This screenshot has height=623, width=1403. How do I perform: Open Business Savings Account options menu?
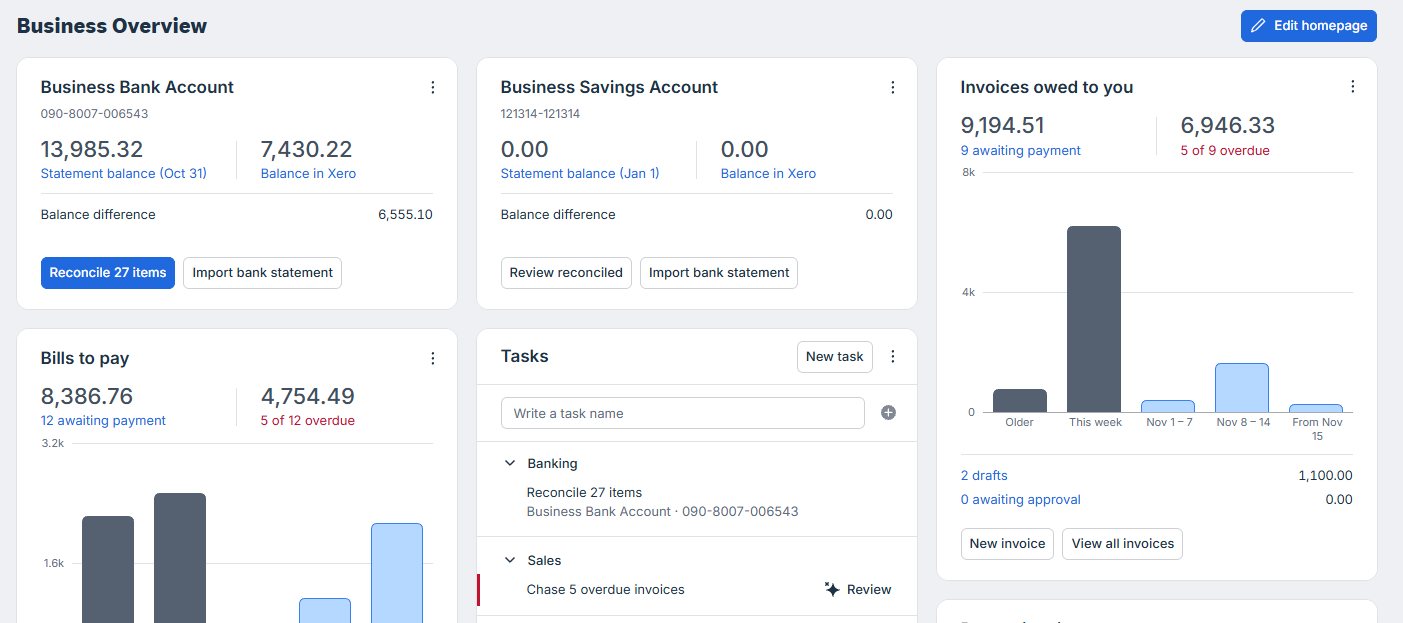[893, 87]
